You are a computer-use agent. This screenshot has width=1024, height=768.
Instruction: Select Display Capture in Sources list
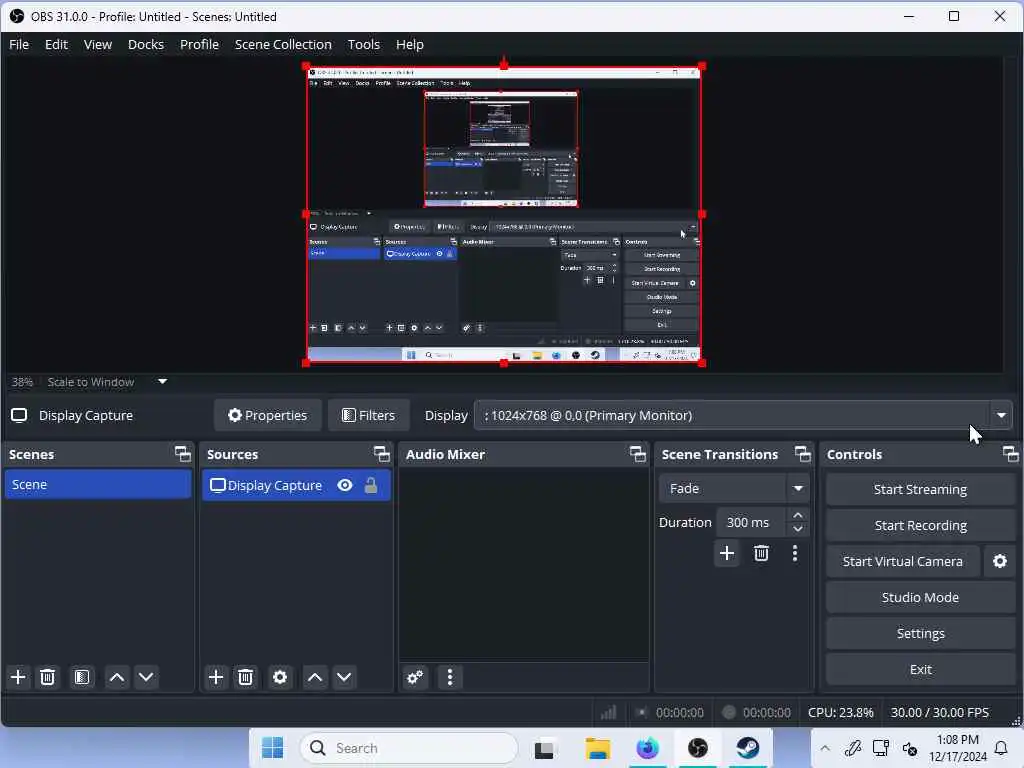[296, 485]
